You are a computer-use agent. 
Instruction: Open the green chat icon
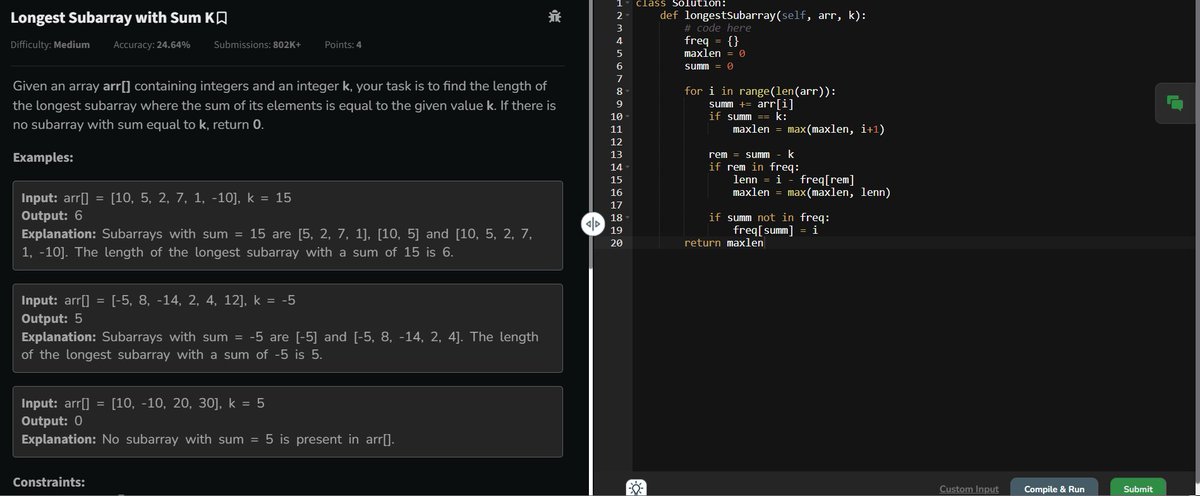point(1175,102)
